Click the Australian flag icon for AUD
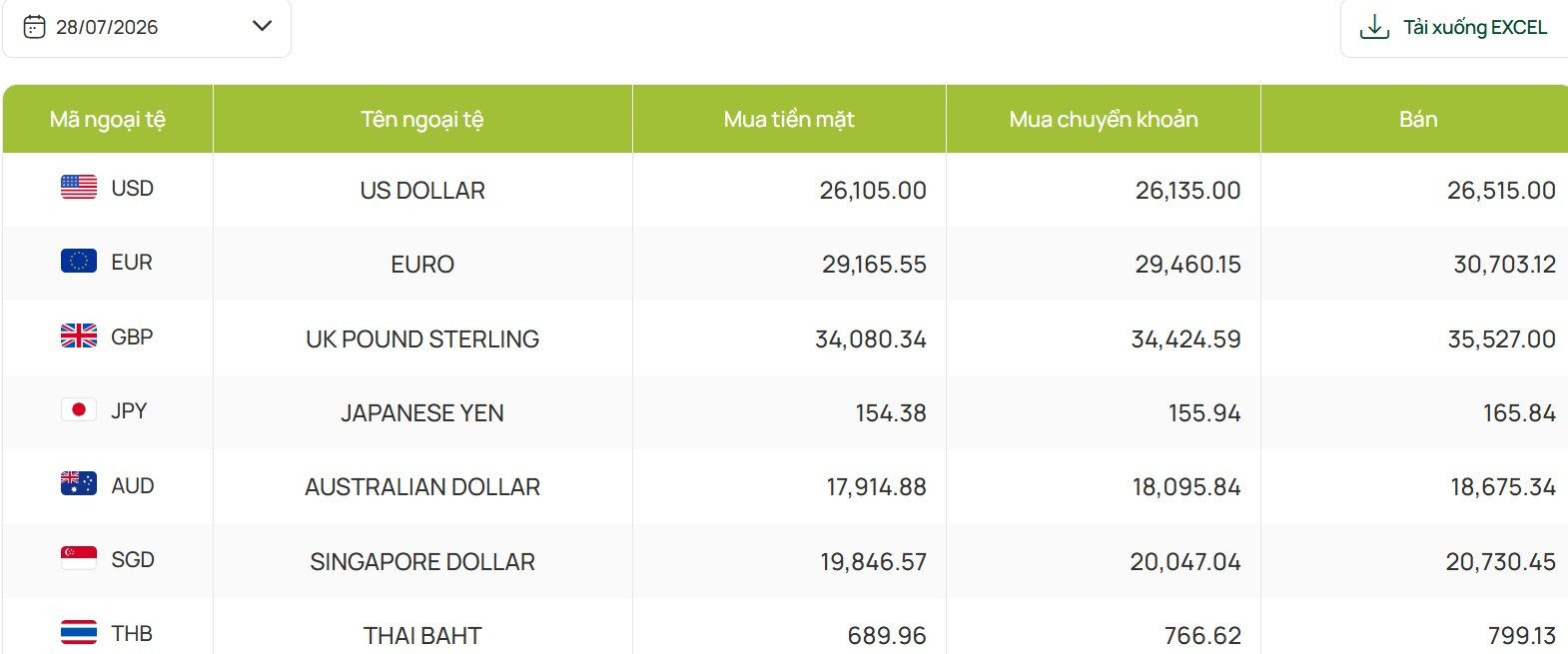 pyautogui.click(x=79, y=483)
